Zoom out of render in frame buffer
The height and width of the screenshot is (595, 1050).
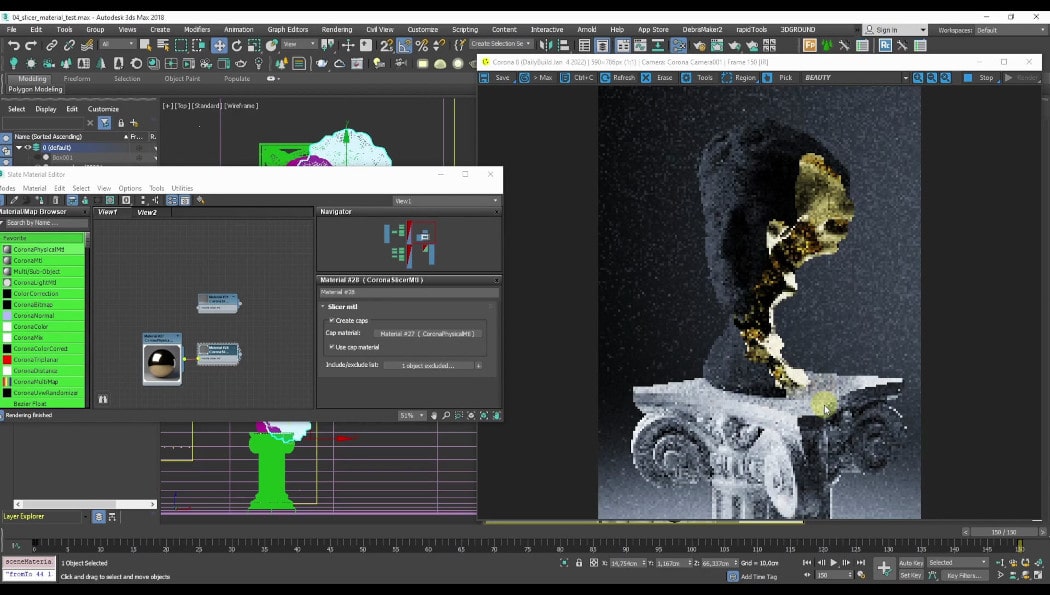click(x=931, y=78)
